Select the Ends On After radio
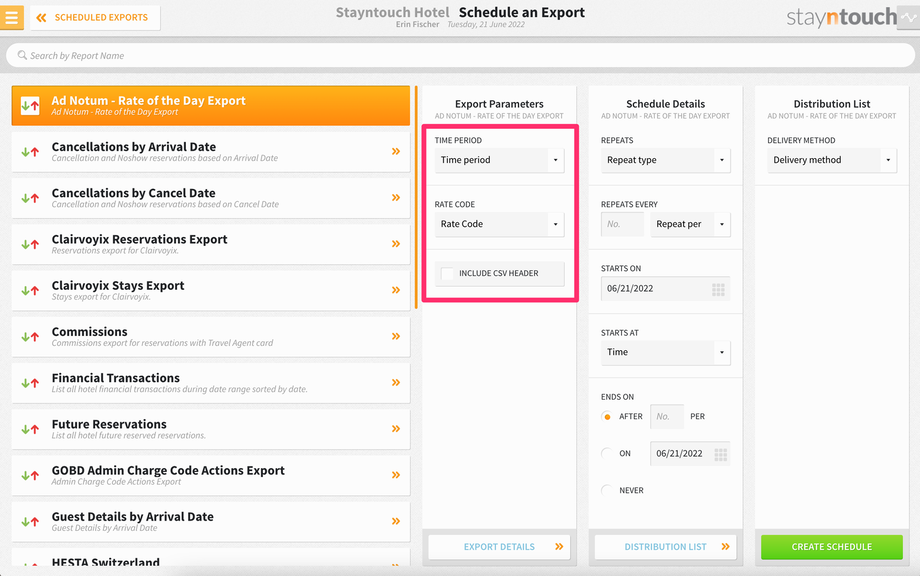Image resolution: width=920 pixels, height=576 pixels. coord(607,416)
